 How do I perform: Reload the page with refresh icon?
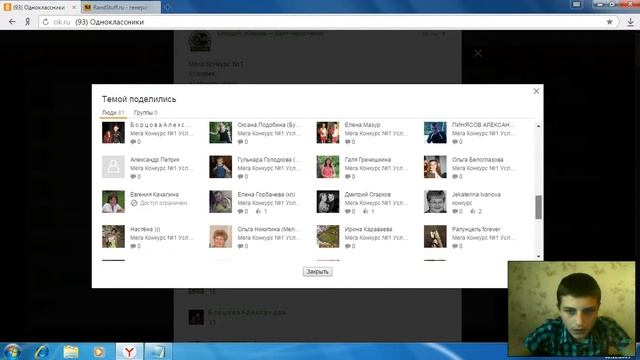(46, 22)
